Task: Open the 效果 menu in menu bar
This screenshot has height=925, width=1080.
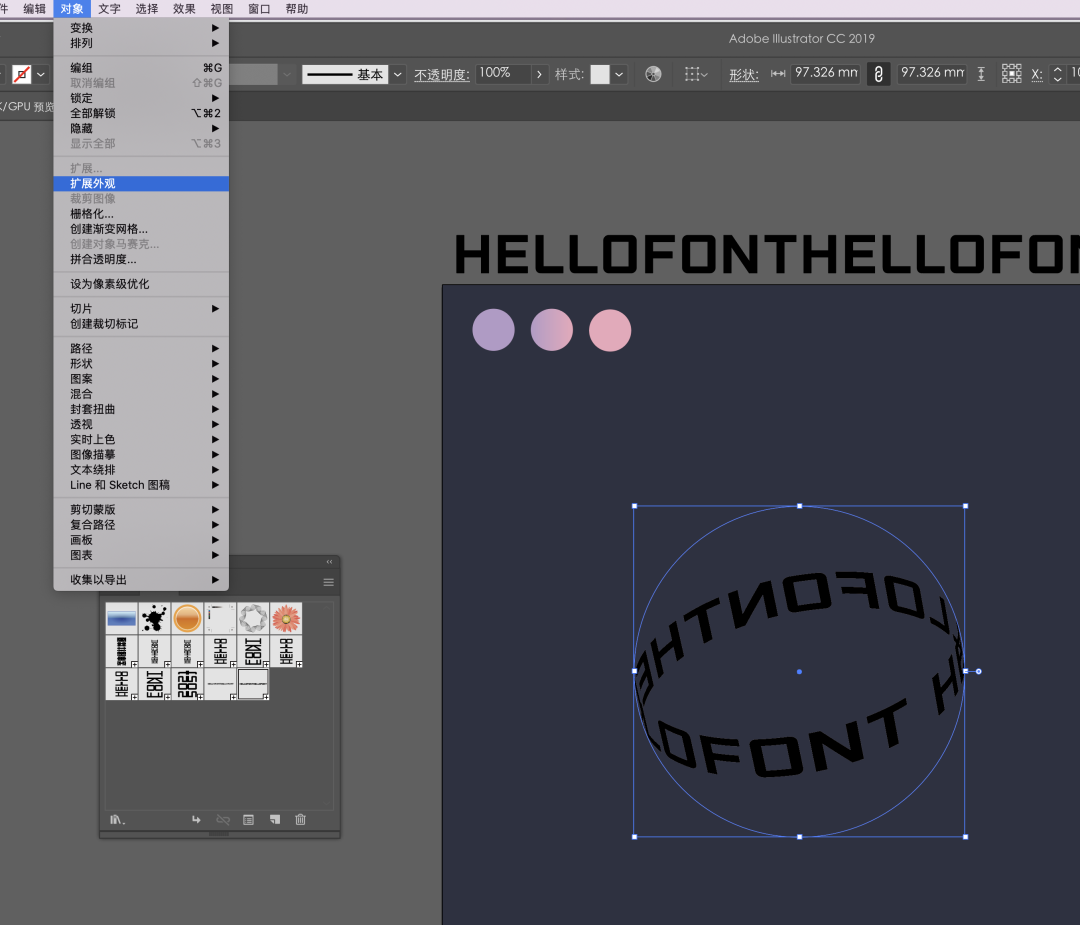Action: point(184,9)
